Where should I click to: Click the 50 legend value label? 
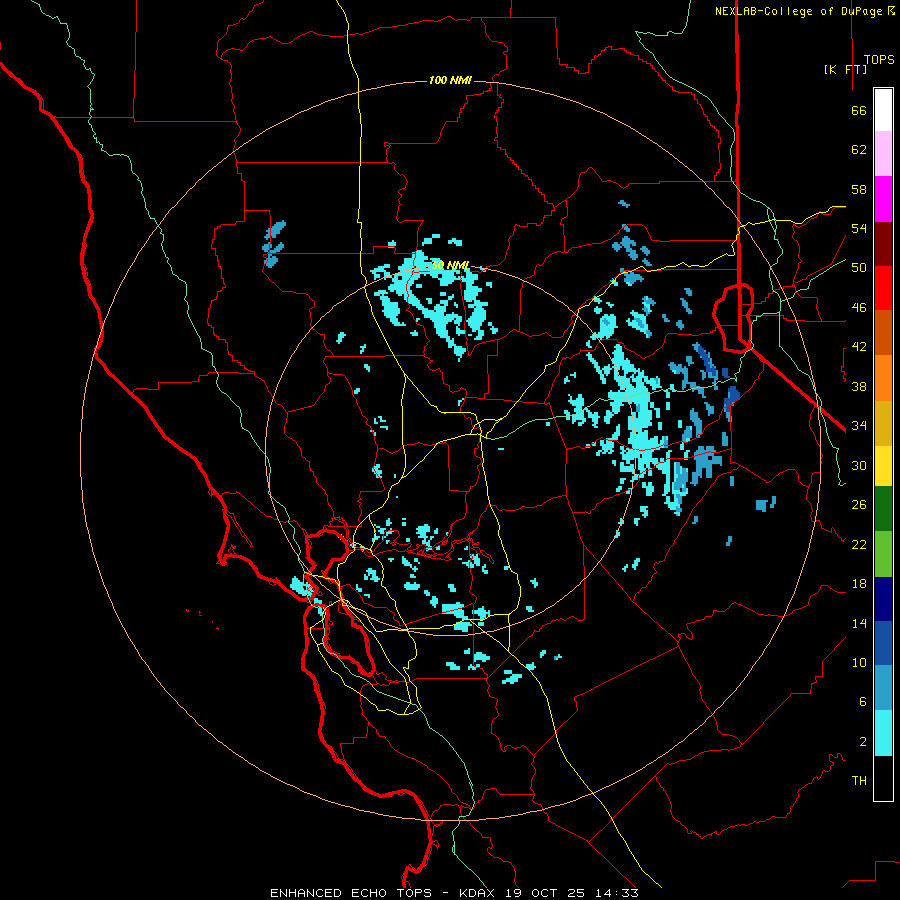point(859,268)
